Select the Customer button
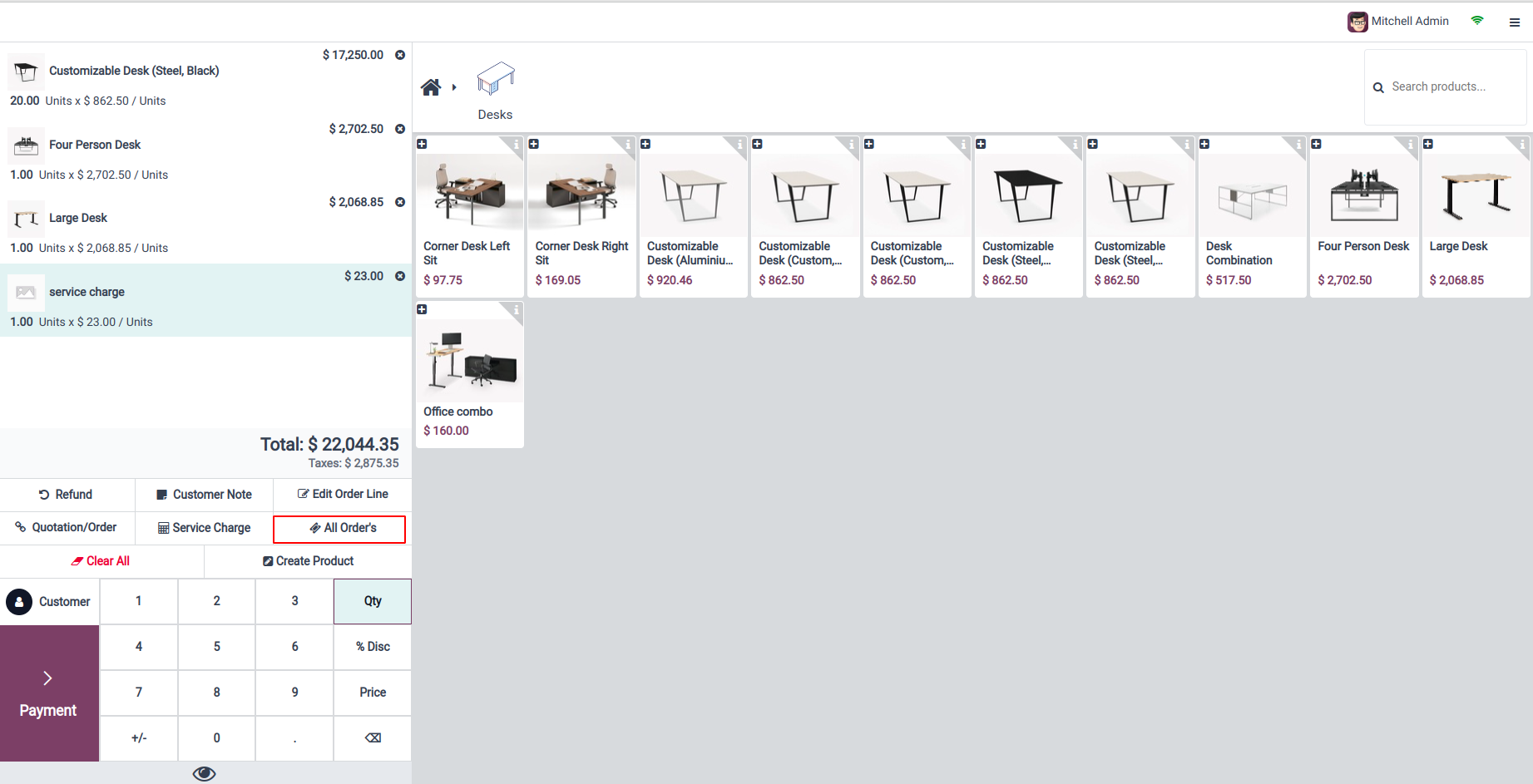 click(49, 602)
